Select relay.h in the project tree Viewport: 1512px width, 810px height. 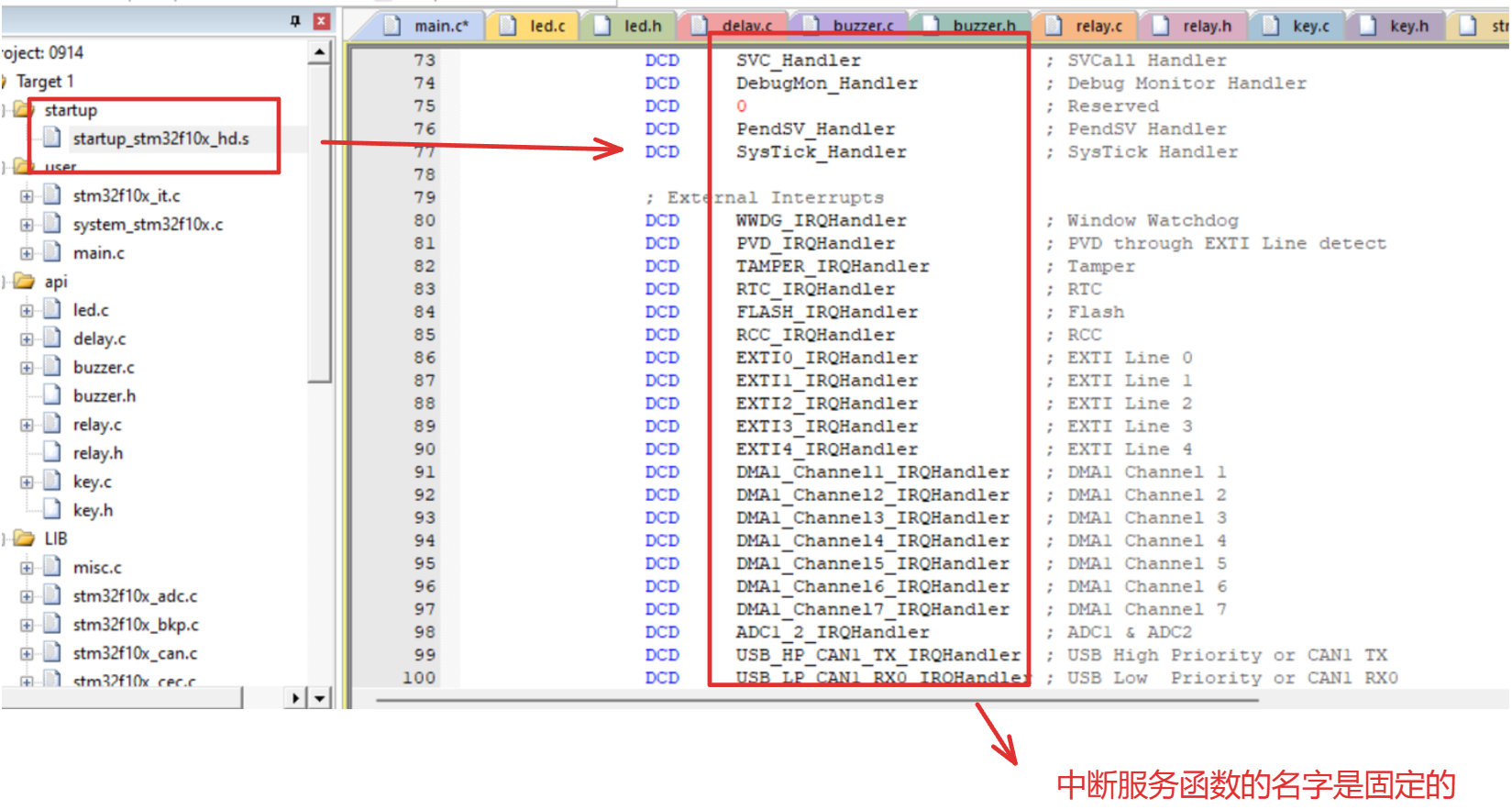(98, 453)
